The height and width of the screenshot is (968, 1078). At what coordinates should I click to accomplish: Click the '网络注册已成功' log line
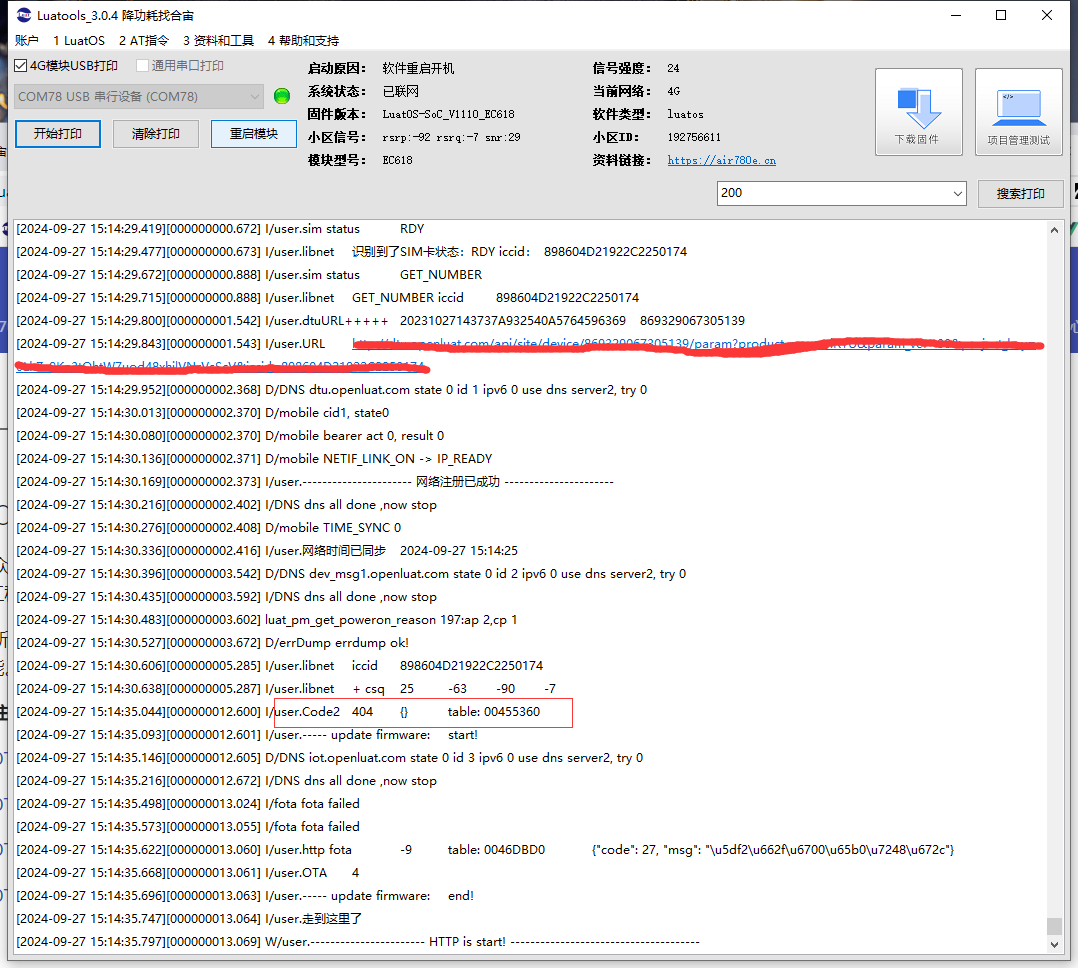(x=315, y=482)
